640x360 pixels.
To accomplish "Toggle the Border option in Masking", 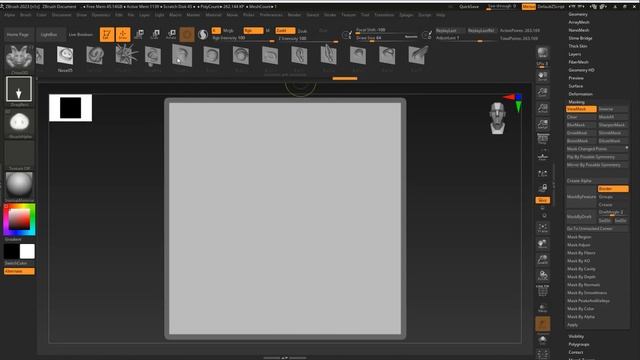I will pyautogui.click(x=613, y=189).
